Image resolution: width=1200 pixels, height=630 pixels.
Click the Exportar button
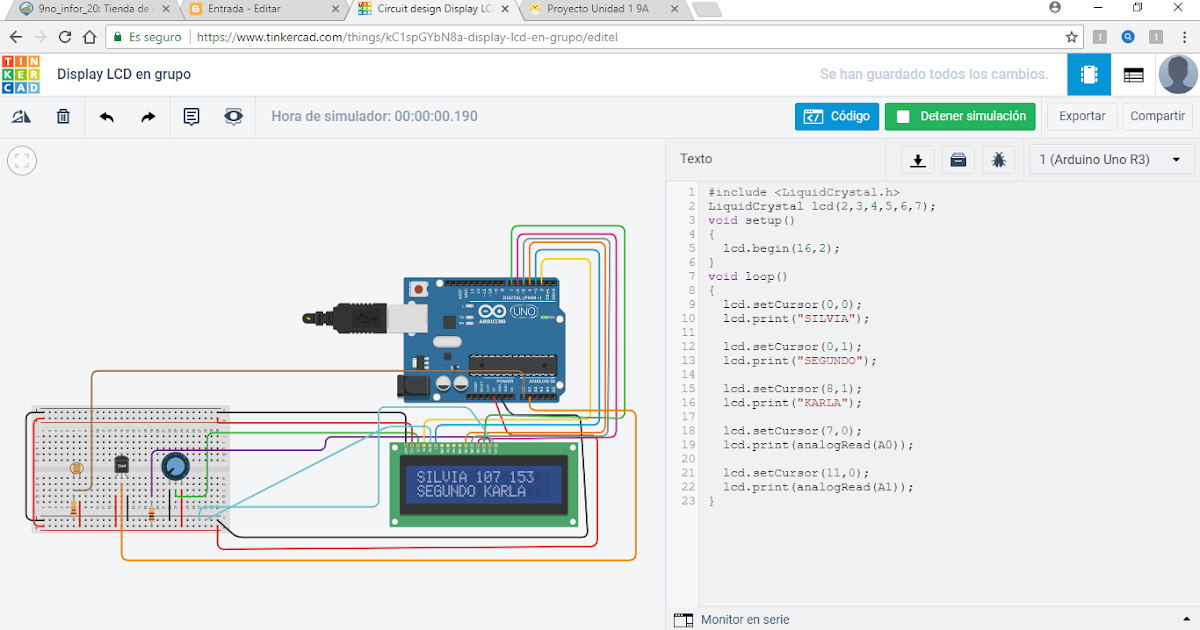point(1081,116)
